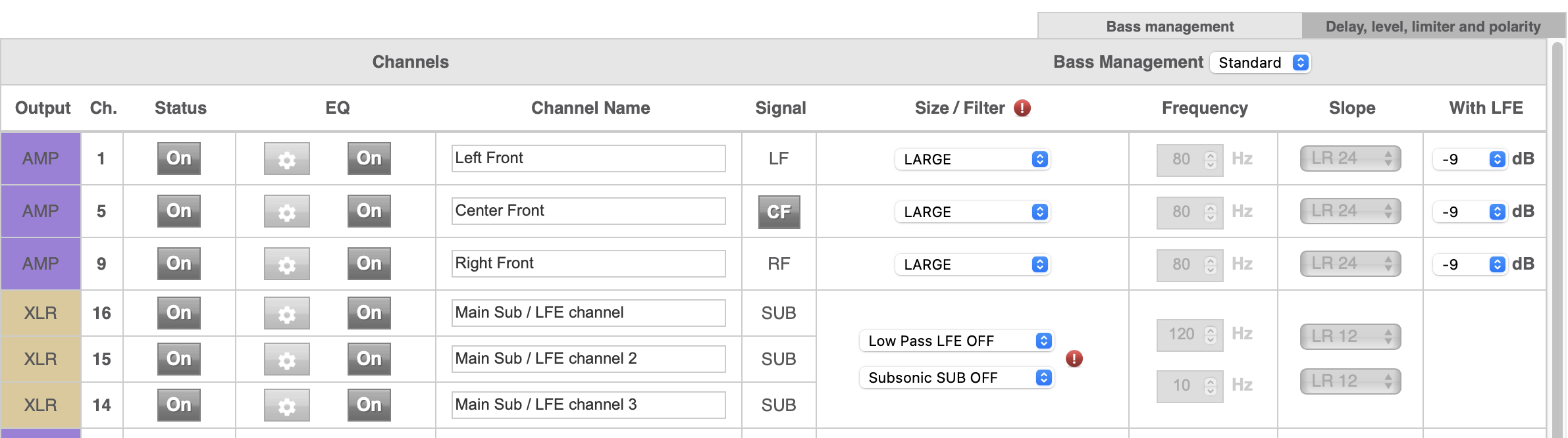The image size is (1568, 438).
Task: Open Left Front LARGE size dropdown
Action: [x=972, y=159]
